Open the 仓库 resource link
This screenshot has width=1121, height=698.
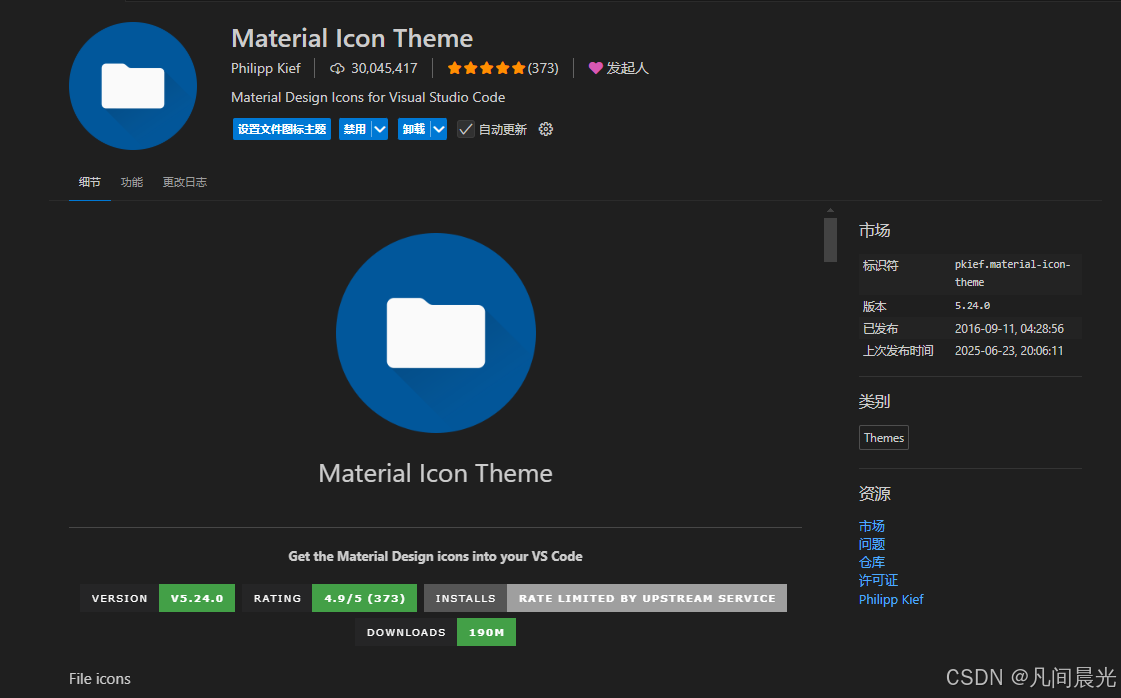pos(871,562)
